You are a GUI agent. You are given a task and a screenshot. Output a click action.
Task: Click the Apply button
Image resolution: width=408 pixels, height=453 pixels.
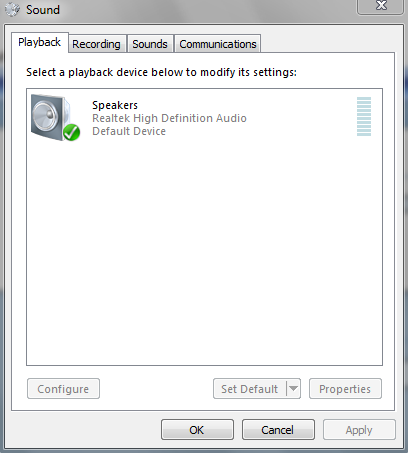[x=359, y=430]
